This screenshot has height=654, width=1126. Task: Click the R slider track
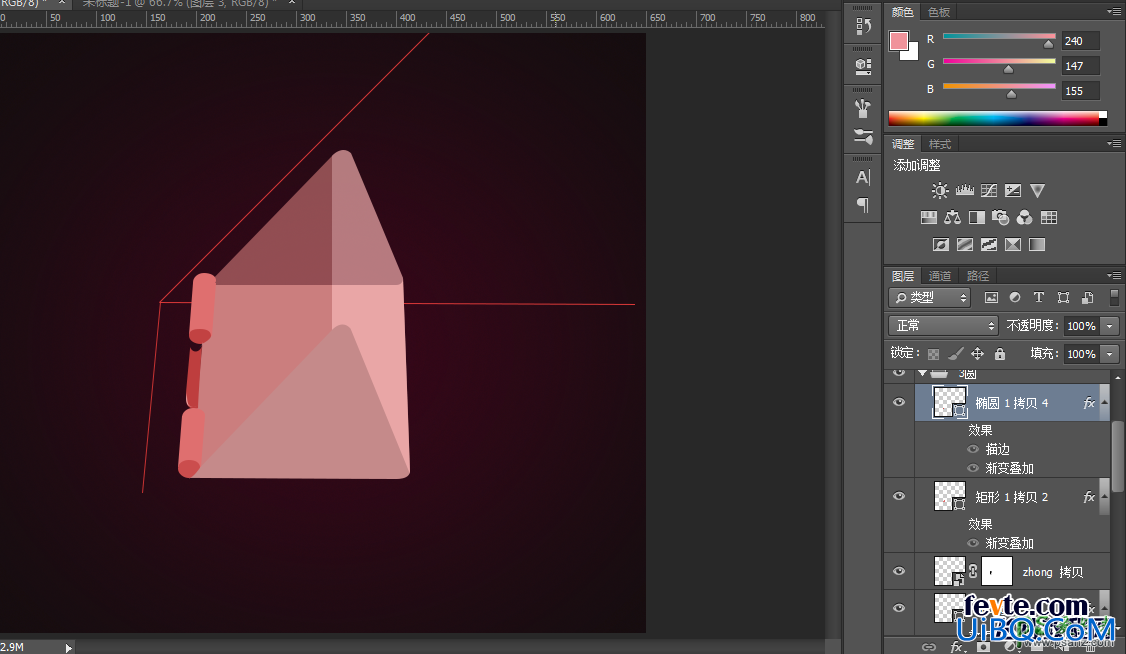[x=999, y=36]
